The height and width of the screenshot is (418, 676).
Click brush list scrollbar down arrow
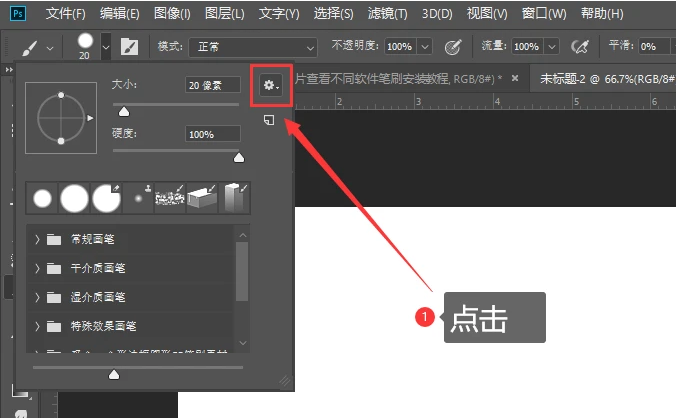[x=243, y=343]
